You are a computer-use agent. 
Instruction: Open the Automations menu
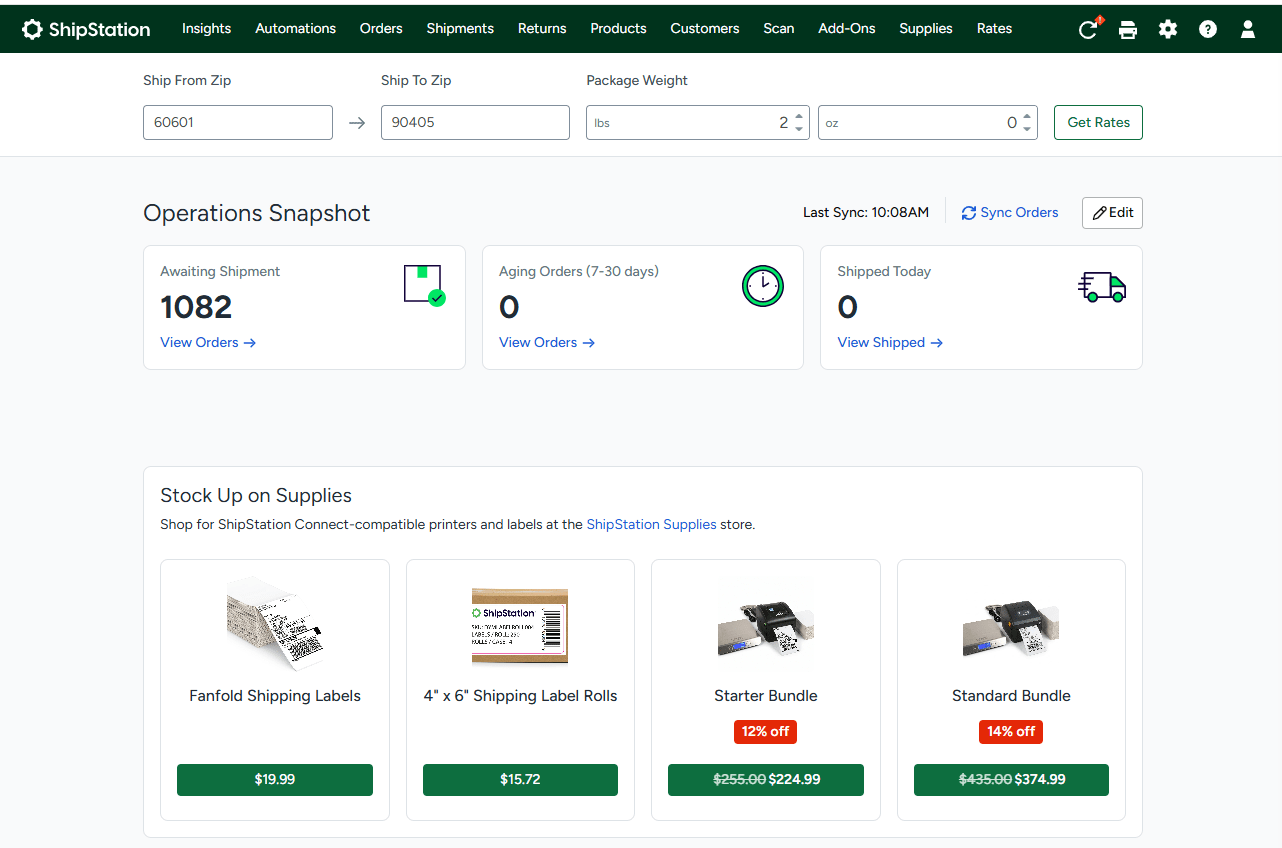(x=296, y=28)
